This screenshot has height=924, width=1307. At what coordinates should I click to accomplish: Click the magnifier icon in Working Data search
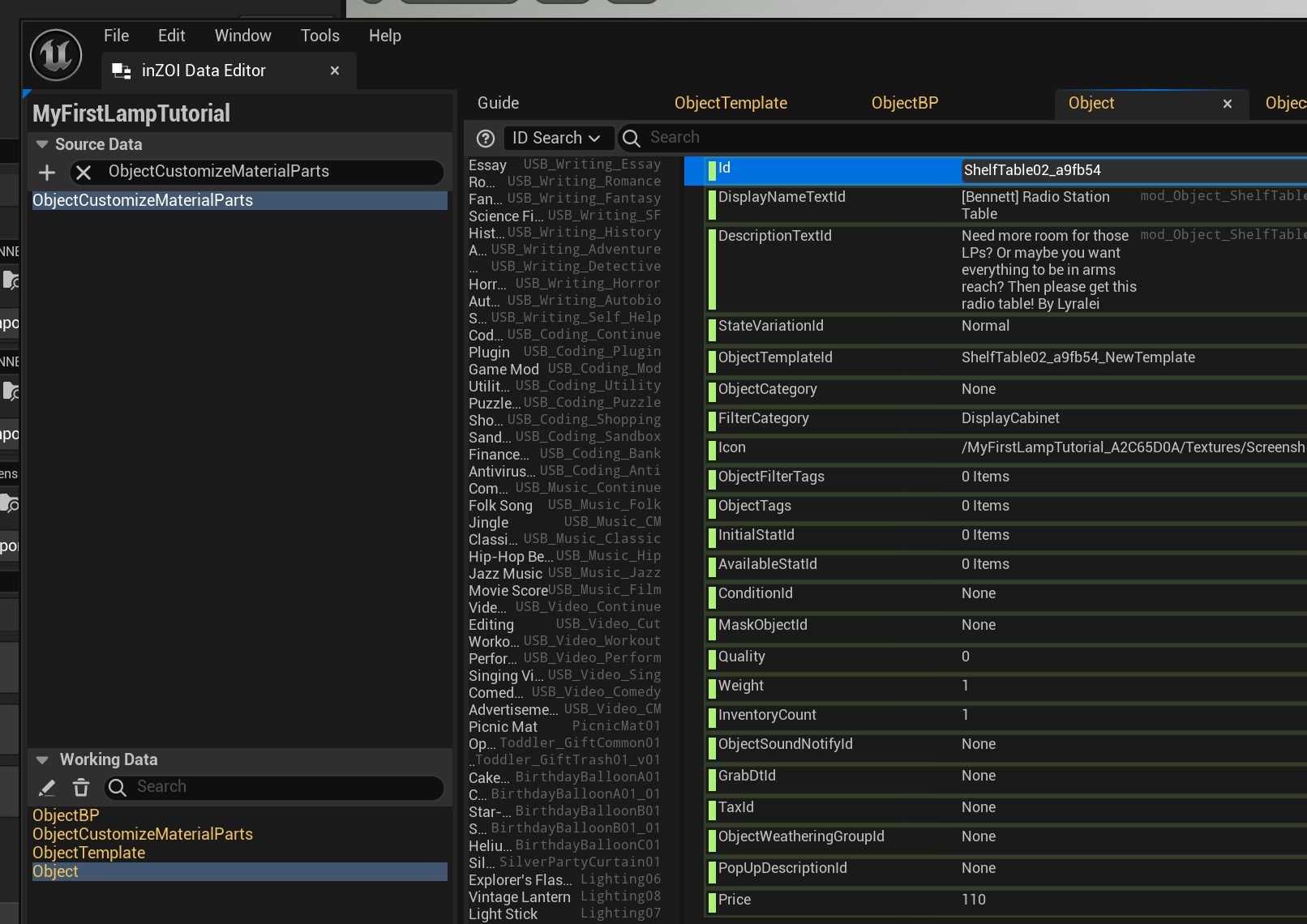point(118,788)
